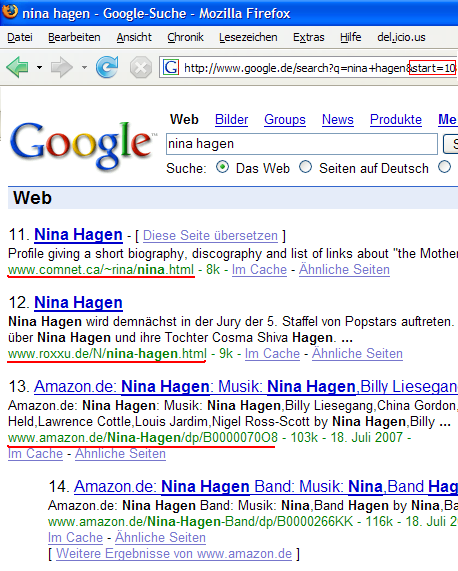Open Im Cache for result 13 Amazon

[35, 453]
